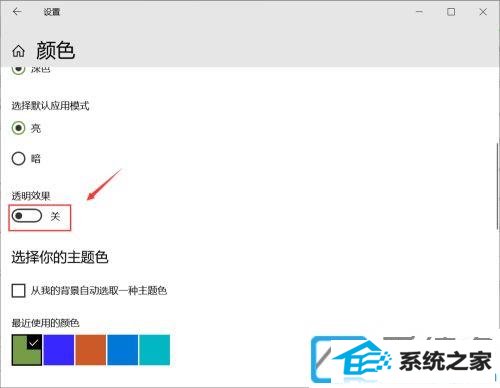Pick the violet-blue recent color swatch
Image resolution: width=500 pixels, height=388 pixels.
(x=59, y=350)
